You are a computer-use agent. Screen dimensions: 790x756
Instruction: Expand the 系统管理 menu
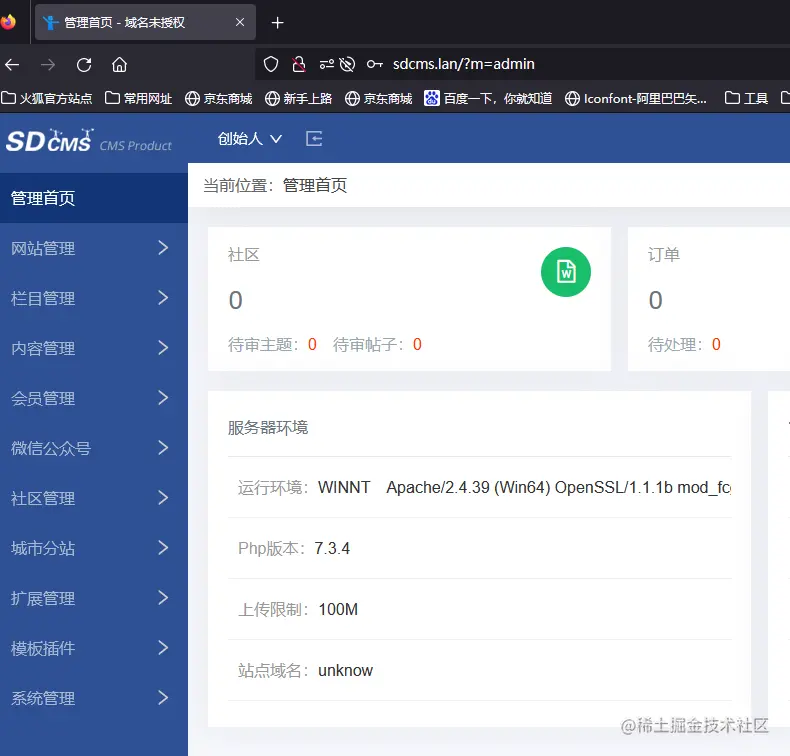94,698
